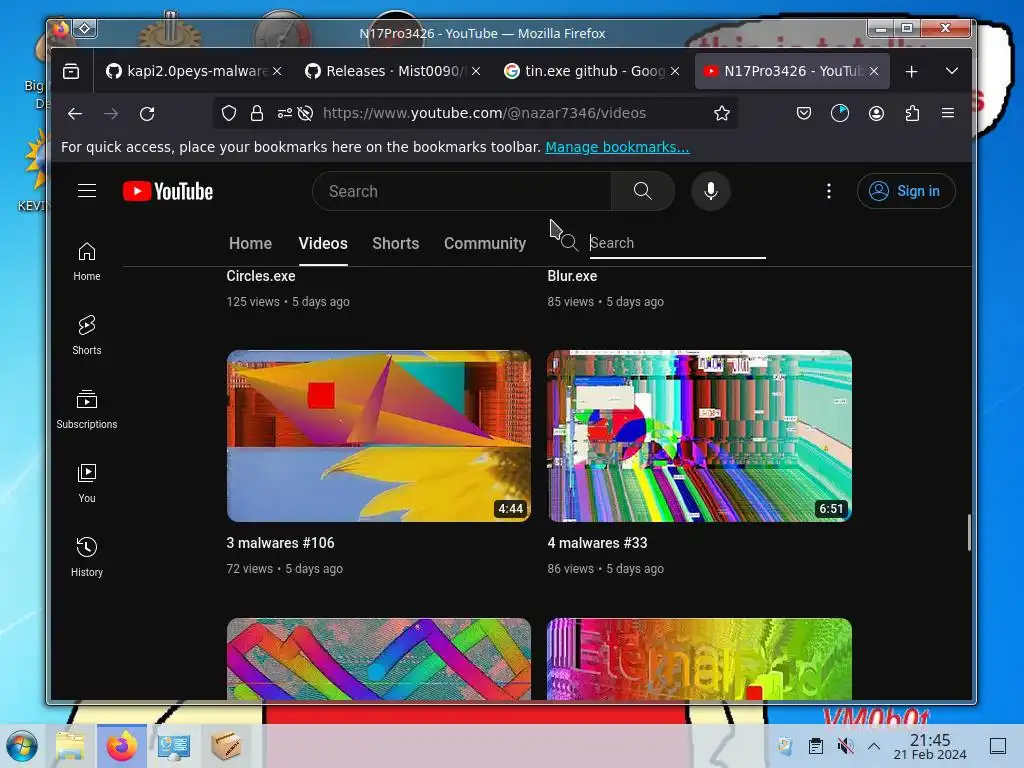Screen dimensions: 1024x768
Task: Play 4 malwares #33 thumbnail
Action: coord(699,436)
